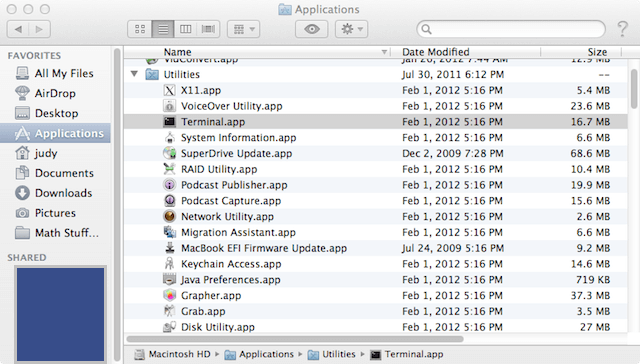Click the 719 KB size cell

click(x=593, y=280)
